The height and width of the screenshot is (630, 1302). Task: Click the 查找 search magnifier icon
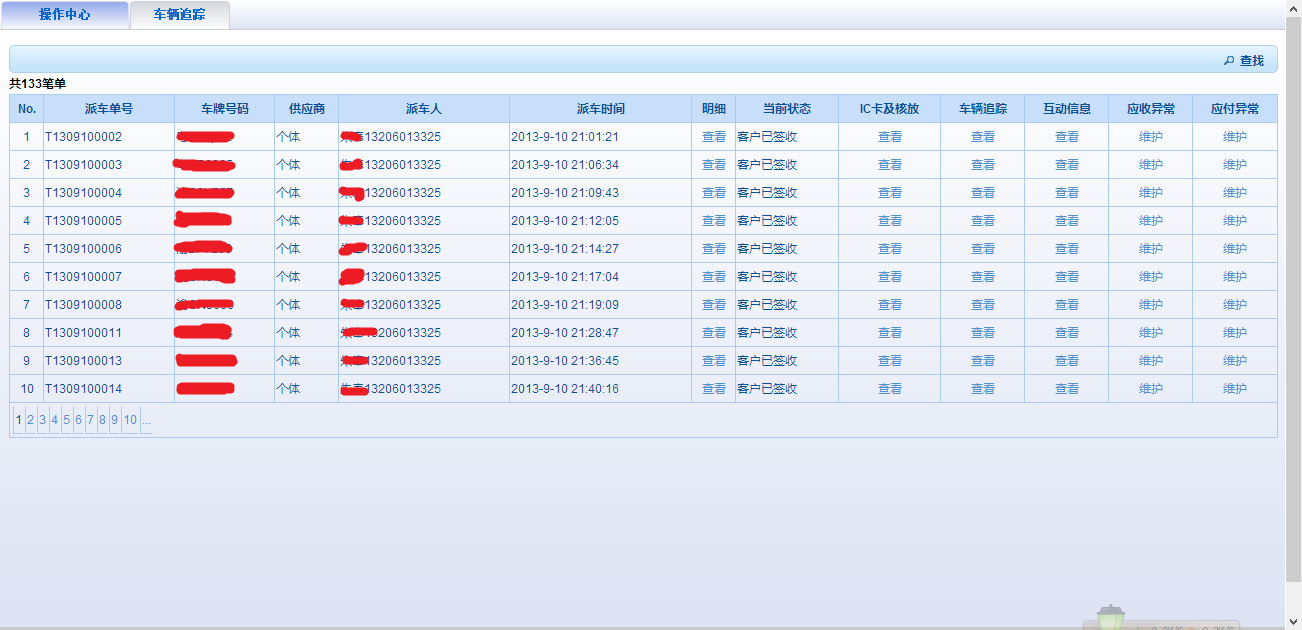coord(1229,61)
